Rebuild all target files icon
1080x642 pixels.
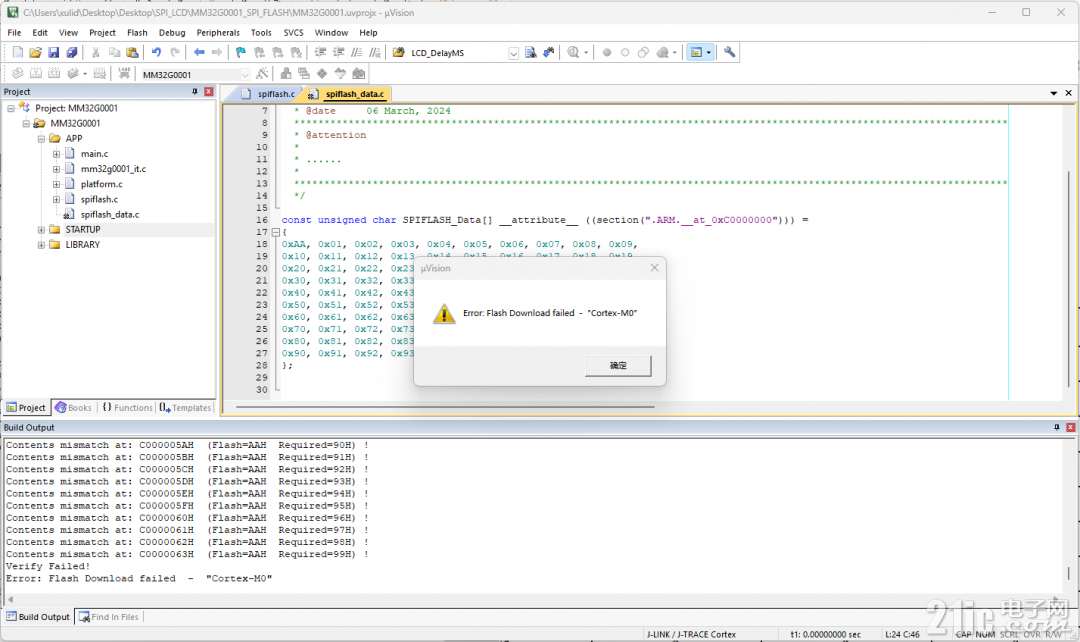click(54, 73)
